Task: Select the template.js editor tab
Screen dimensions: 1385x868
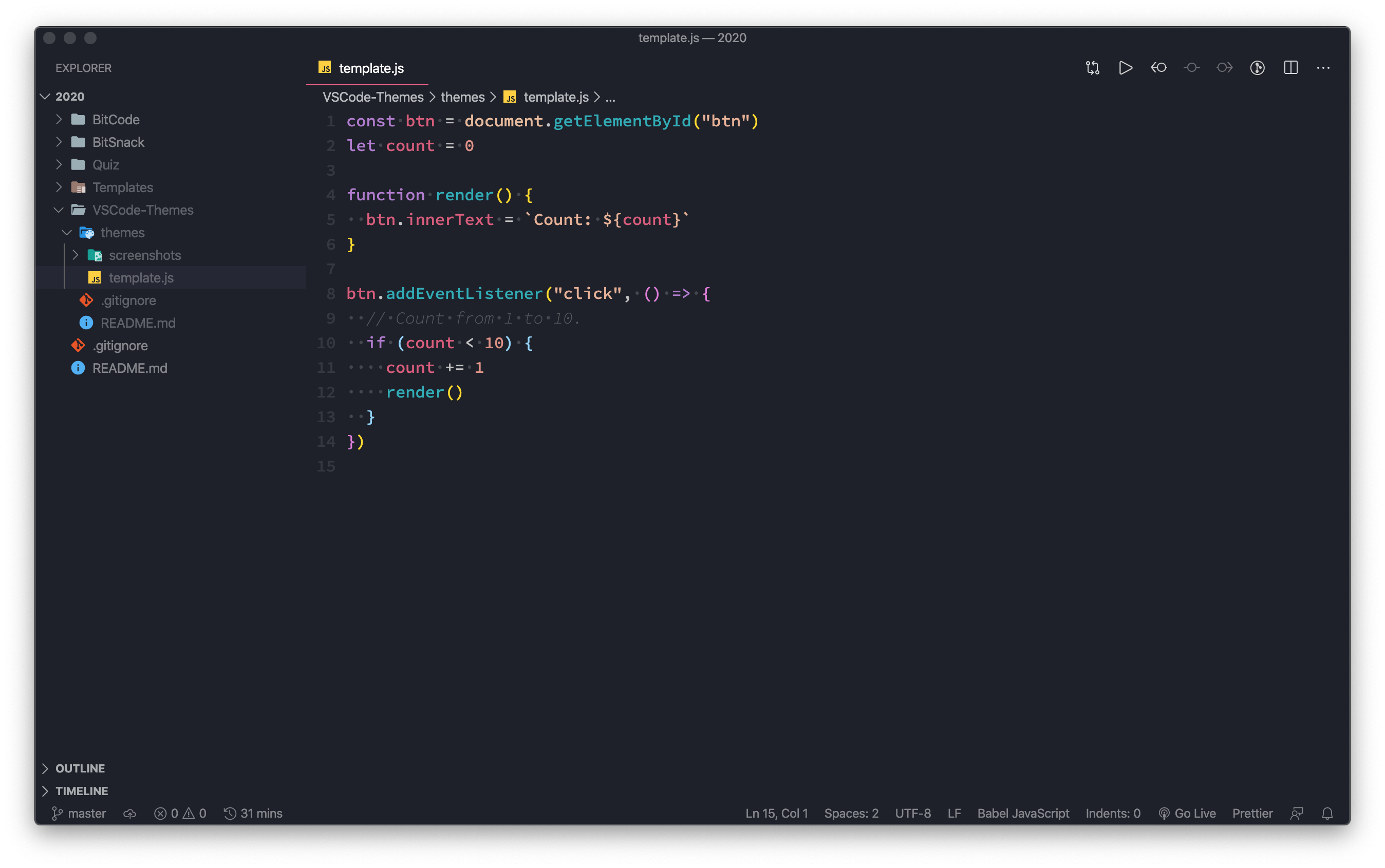Action: [370, 68]
